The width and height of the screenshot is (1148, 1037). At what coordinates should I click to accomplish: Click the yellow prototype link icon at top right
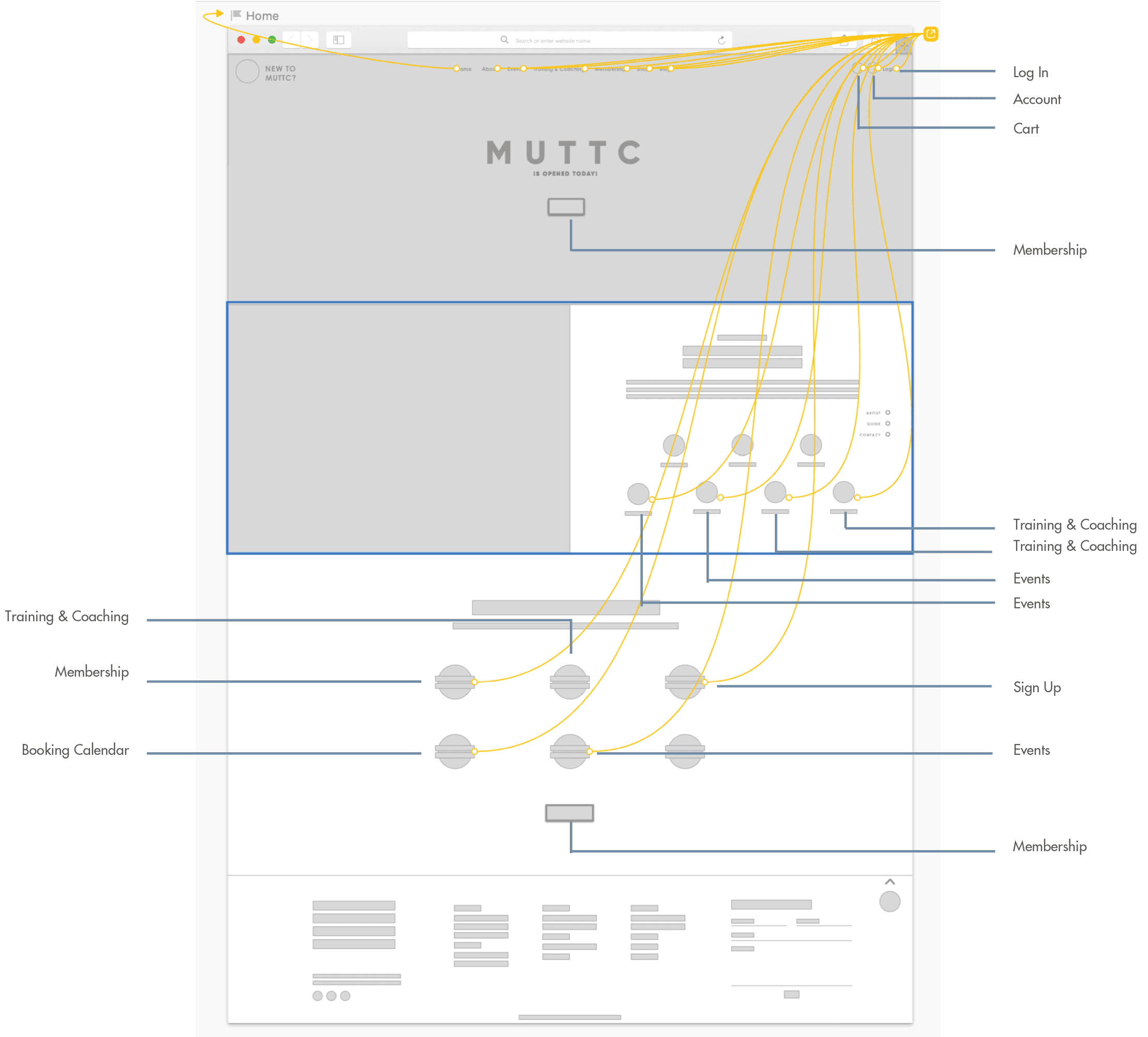(x=930, y=34)
